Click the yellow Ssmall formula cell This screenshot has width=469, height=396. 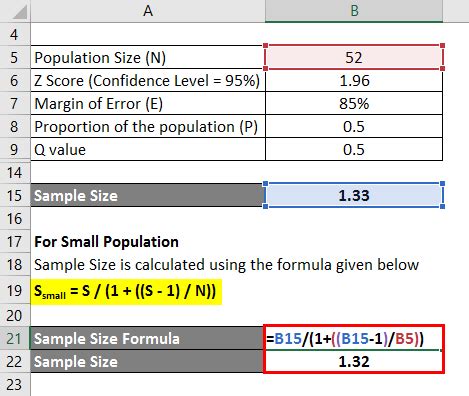click(126, 291)
